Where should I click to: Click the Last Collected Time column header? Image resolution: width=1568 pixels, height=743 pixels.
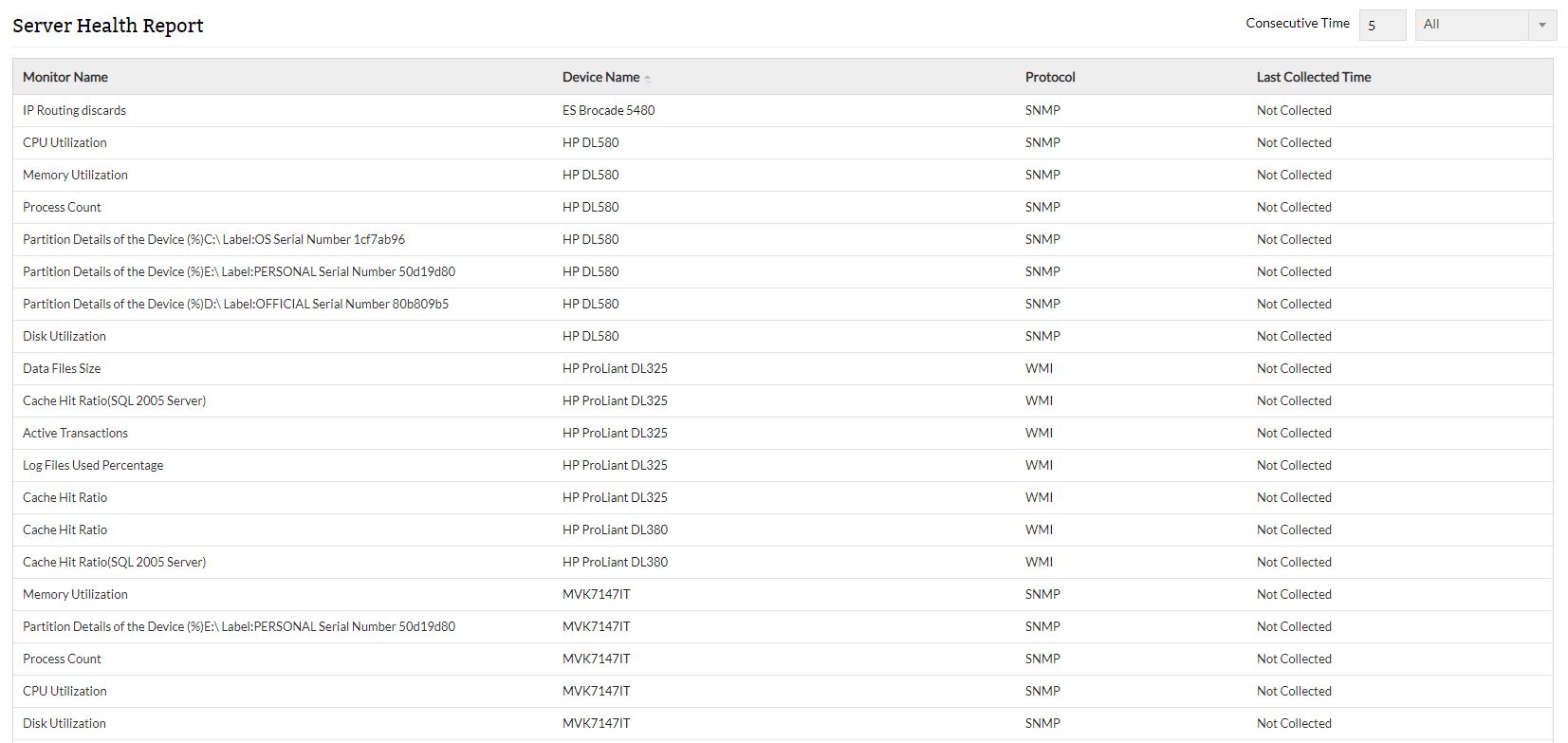tap(1313, 77)
